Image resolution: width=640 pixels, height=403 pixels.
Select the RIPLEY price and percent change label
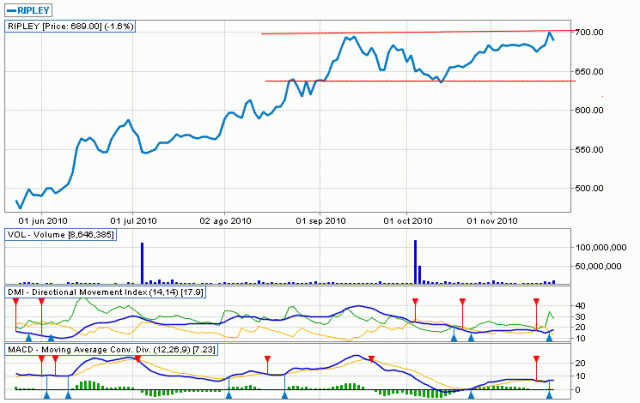(70, 27)
